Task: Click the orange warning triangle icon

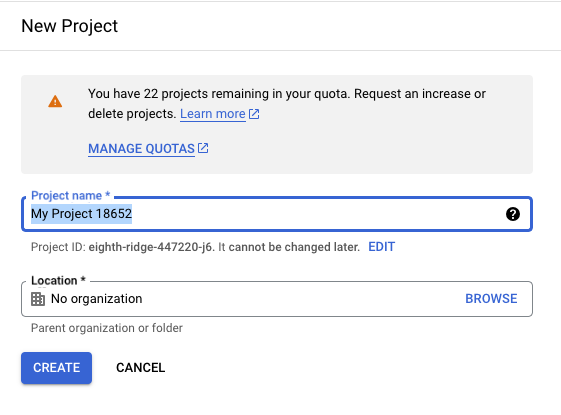Action: pos(55,101)
